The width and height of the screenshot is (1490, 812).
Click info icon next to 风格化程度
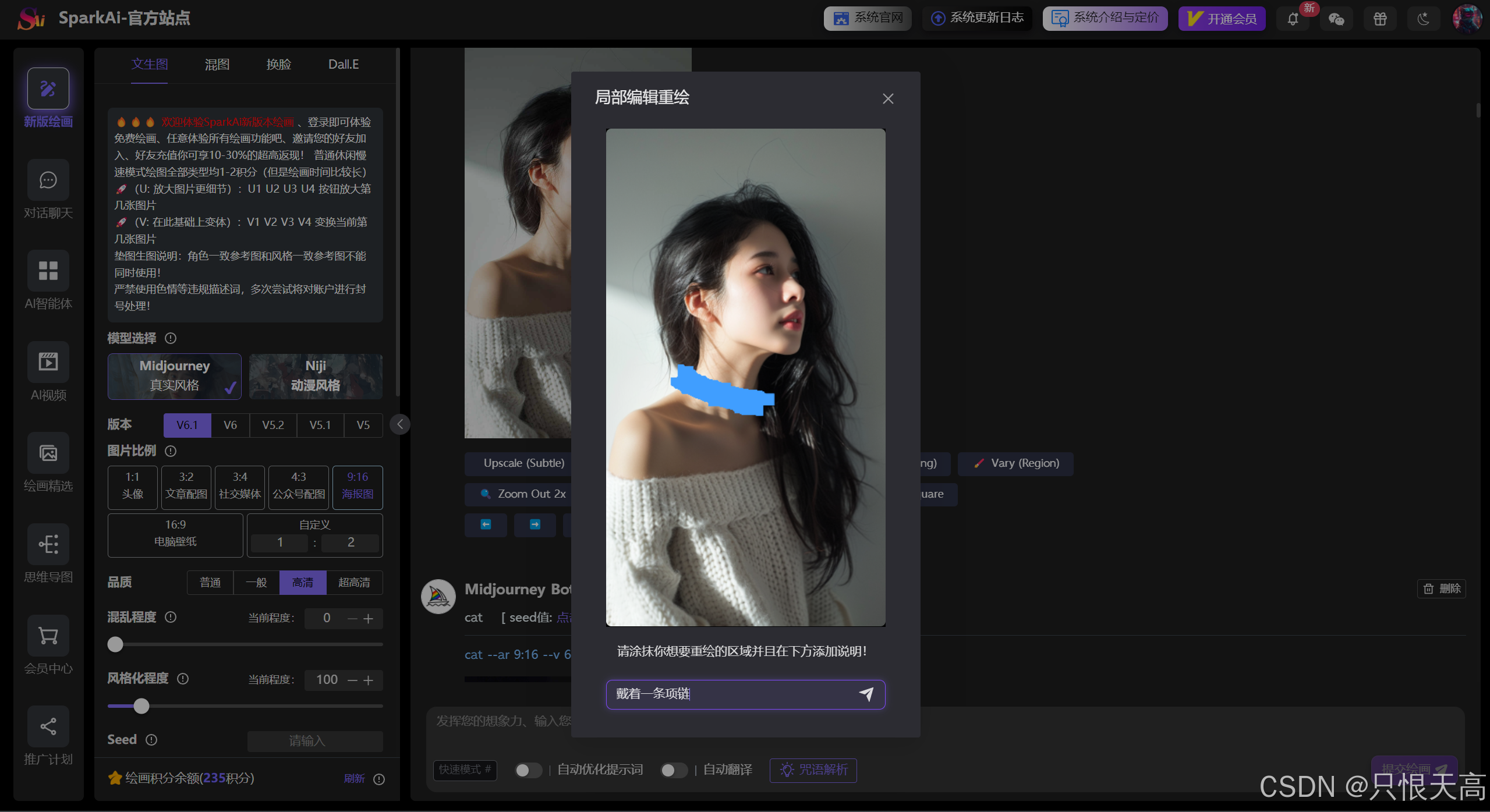(183, 679)
